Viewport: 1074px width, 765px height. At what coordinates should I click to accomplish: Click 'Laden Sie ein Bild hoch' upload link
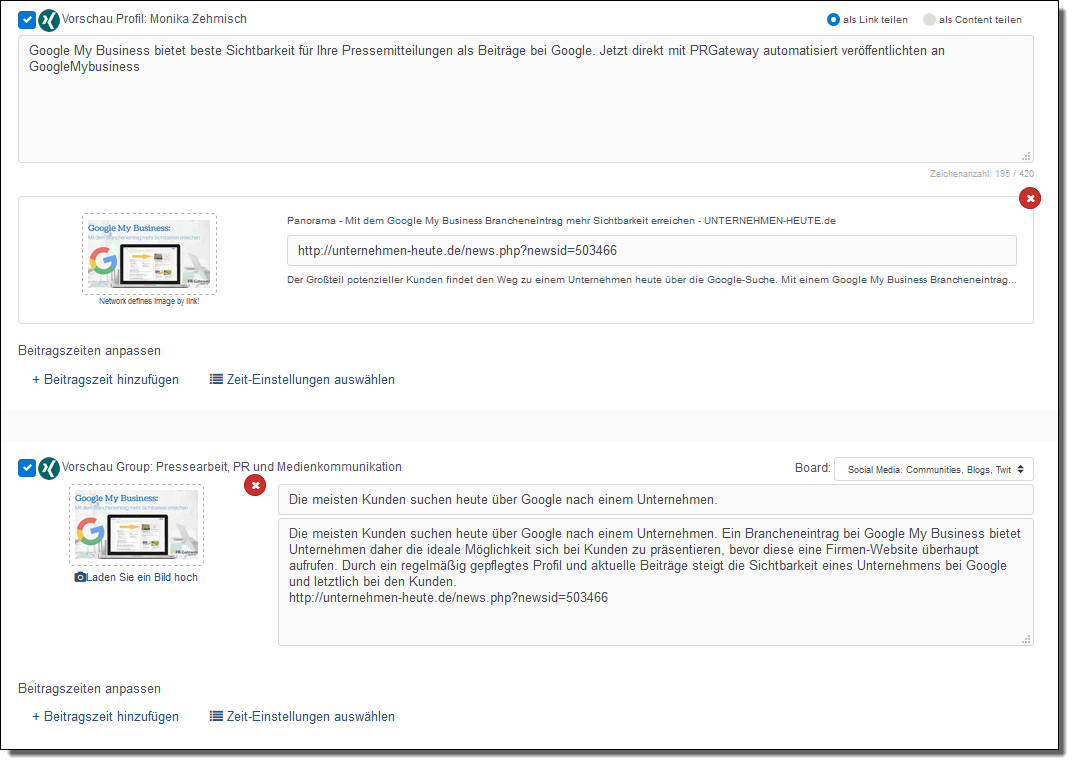[142, 577]
